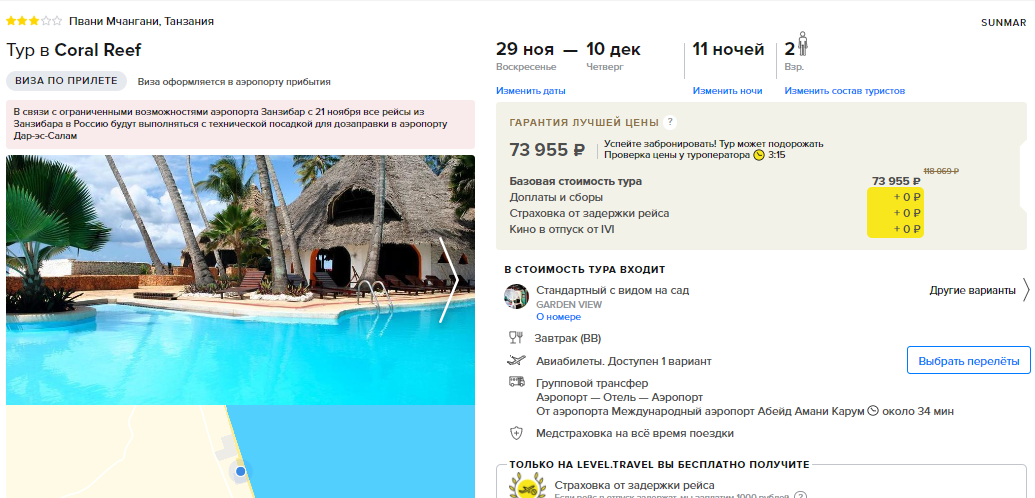Click the garden view room thumbnail
The image size is (1035, 498).
pyautogui.click(x=516, y=296)
